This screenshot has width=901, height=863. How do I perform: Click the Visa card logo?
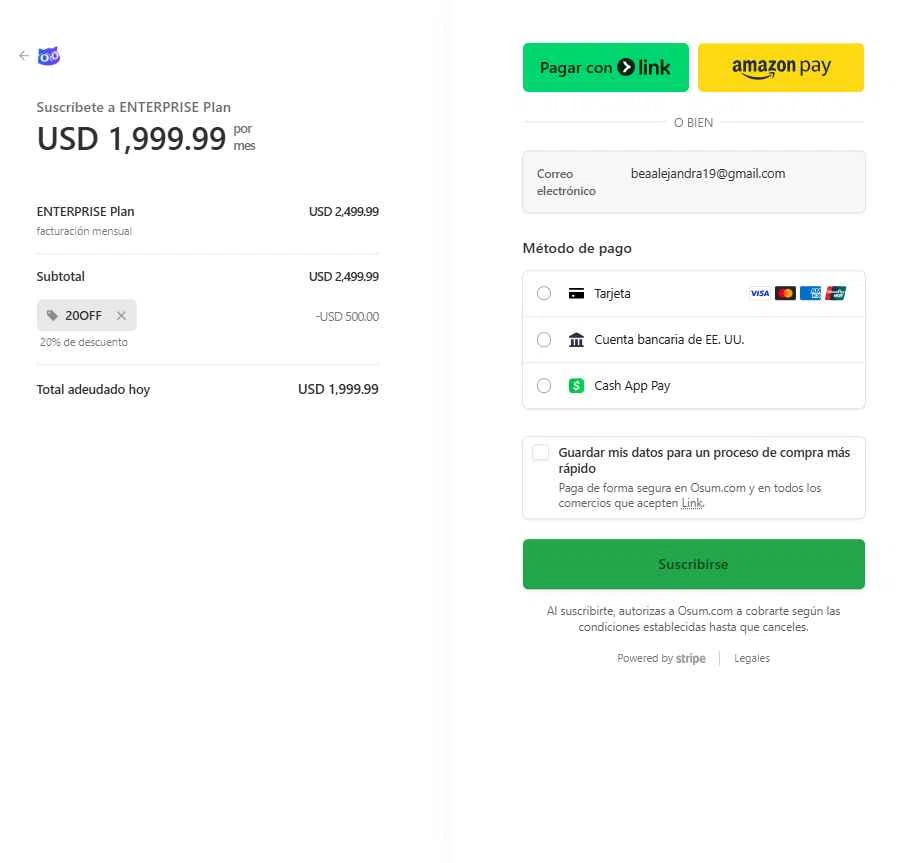pos(760,294)
